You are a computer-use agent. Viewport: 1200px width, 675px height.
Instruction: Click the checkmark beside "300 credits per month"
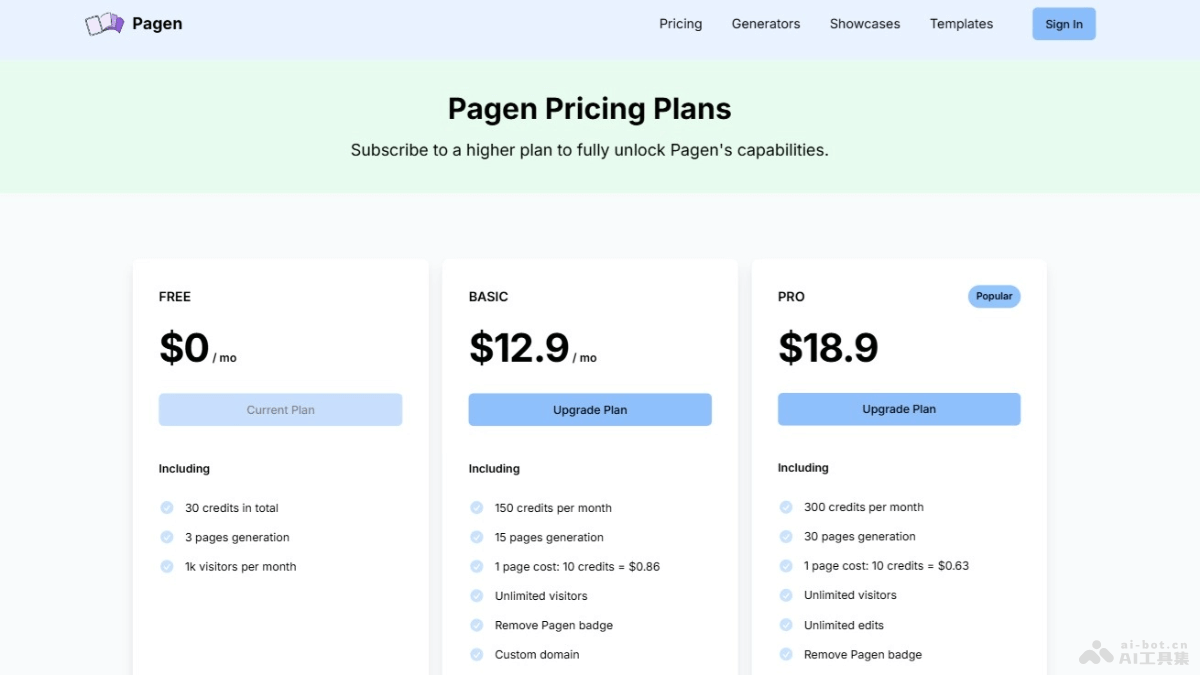(x=786, y=507)
